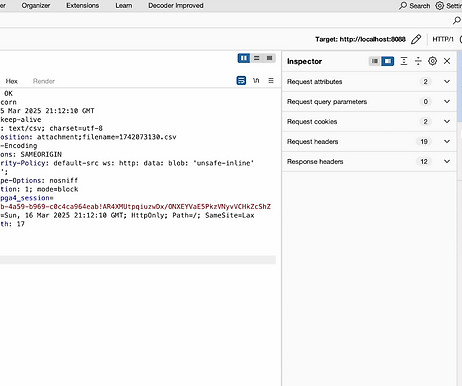Image resolution: width=462 pixels, height=386 pixels.
Task: Click the HTTP/1 protocol selector
Action: coord(443,39)
